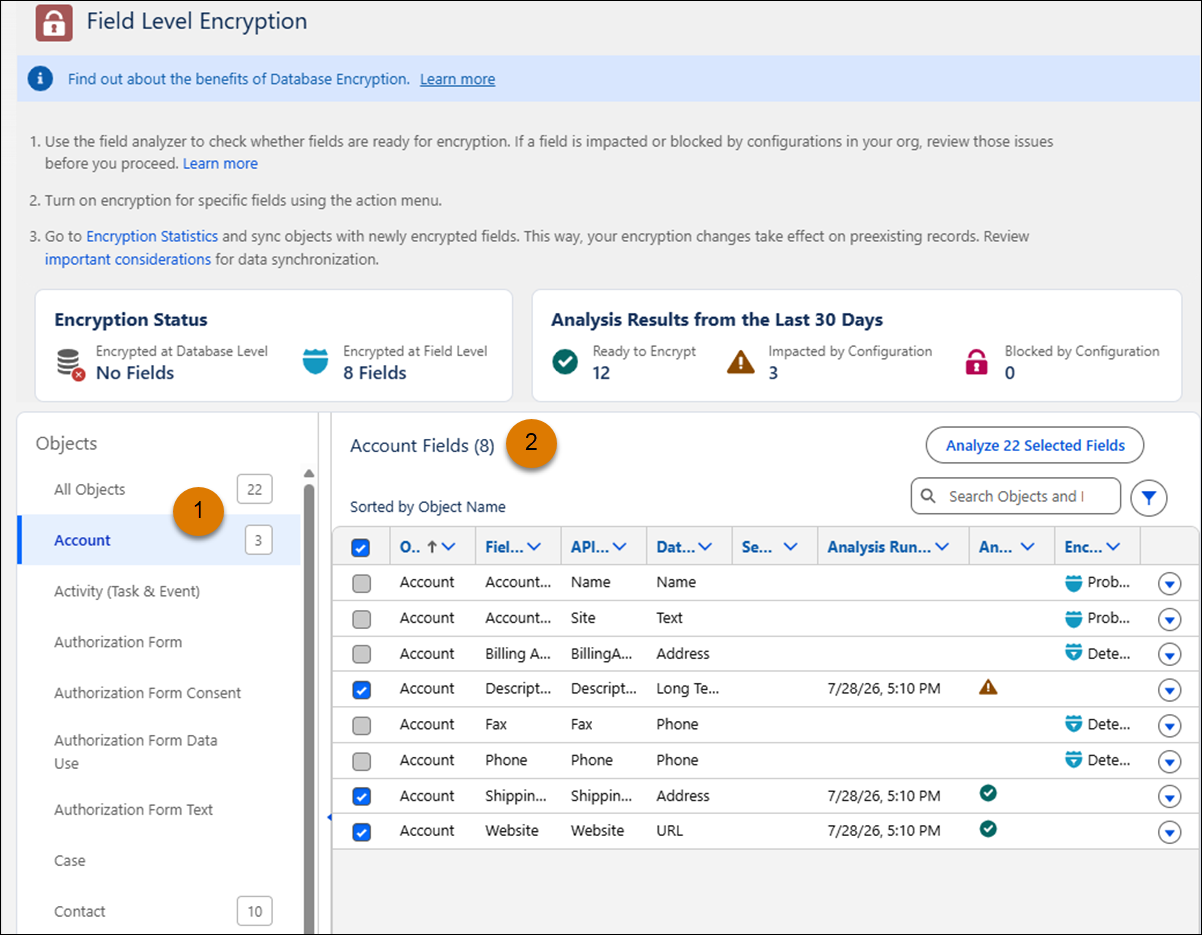Click the Field Level Encryption lock icon

54,21
